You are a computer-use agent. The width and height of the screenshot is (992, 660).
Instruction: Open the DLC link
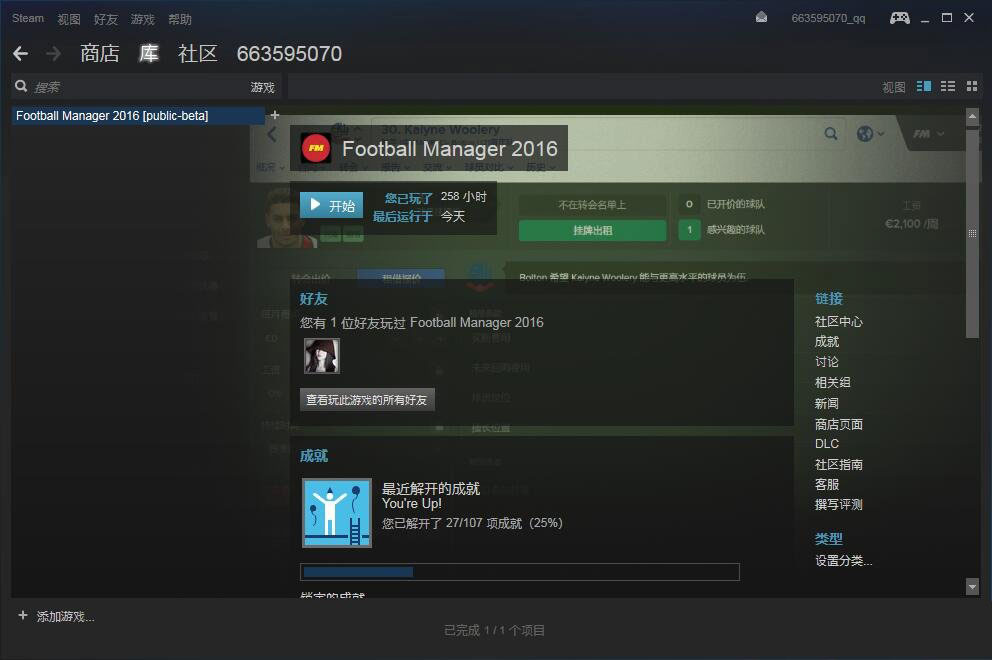[x=827, y=444]
